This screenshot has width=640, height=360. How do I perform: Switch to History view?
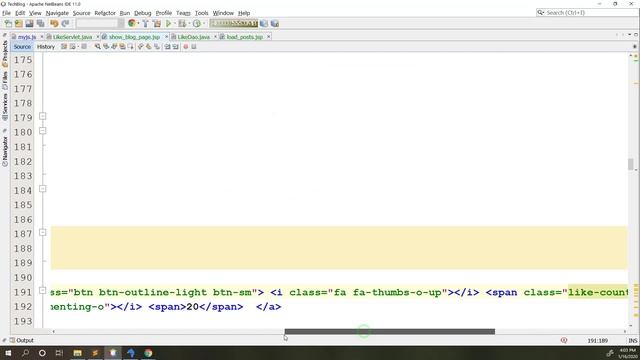[x=46, y=47]
